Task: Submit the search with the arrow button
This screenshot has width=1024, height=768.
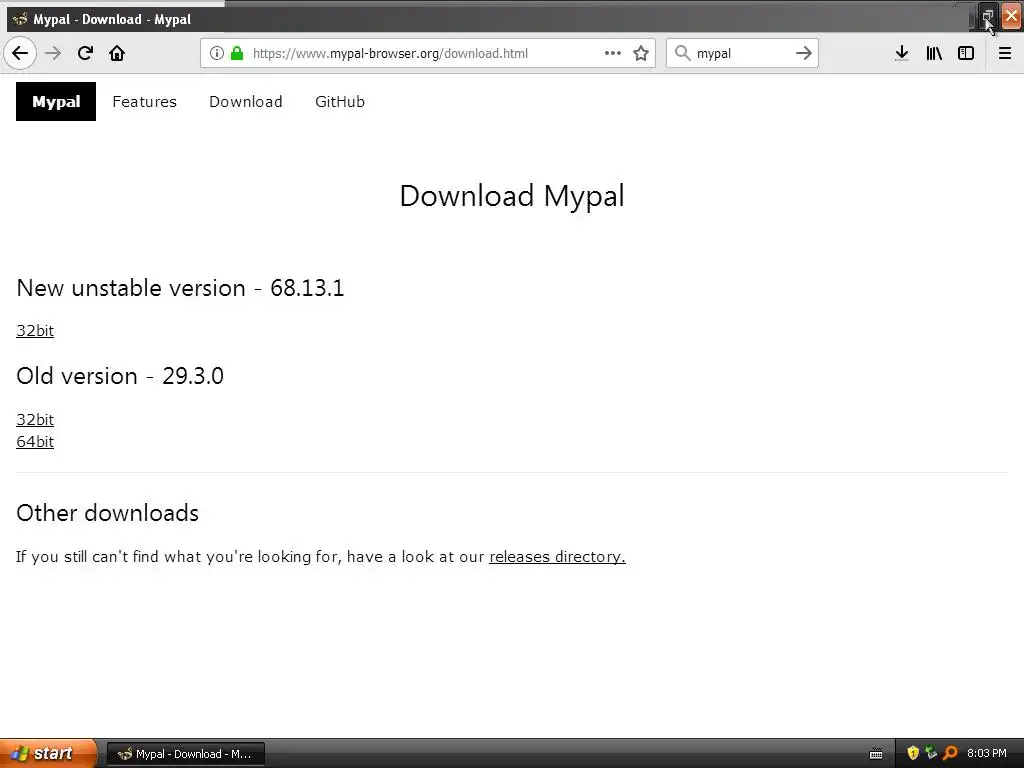Action: tap(804, 54)
